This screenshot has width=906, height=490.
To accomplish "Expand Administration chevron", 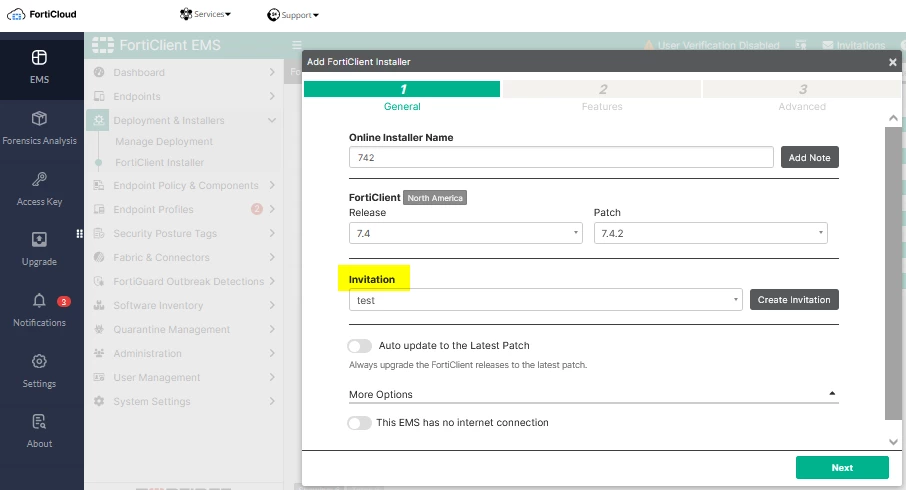I will tap(272, 353).
